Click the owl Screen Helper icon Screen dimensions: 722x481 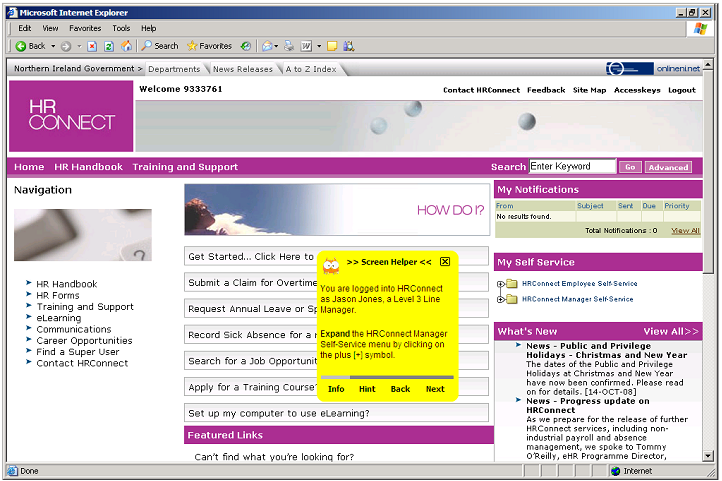tap(331, 262)
